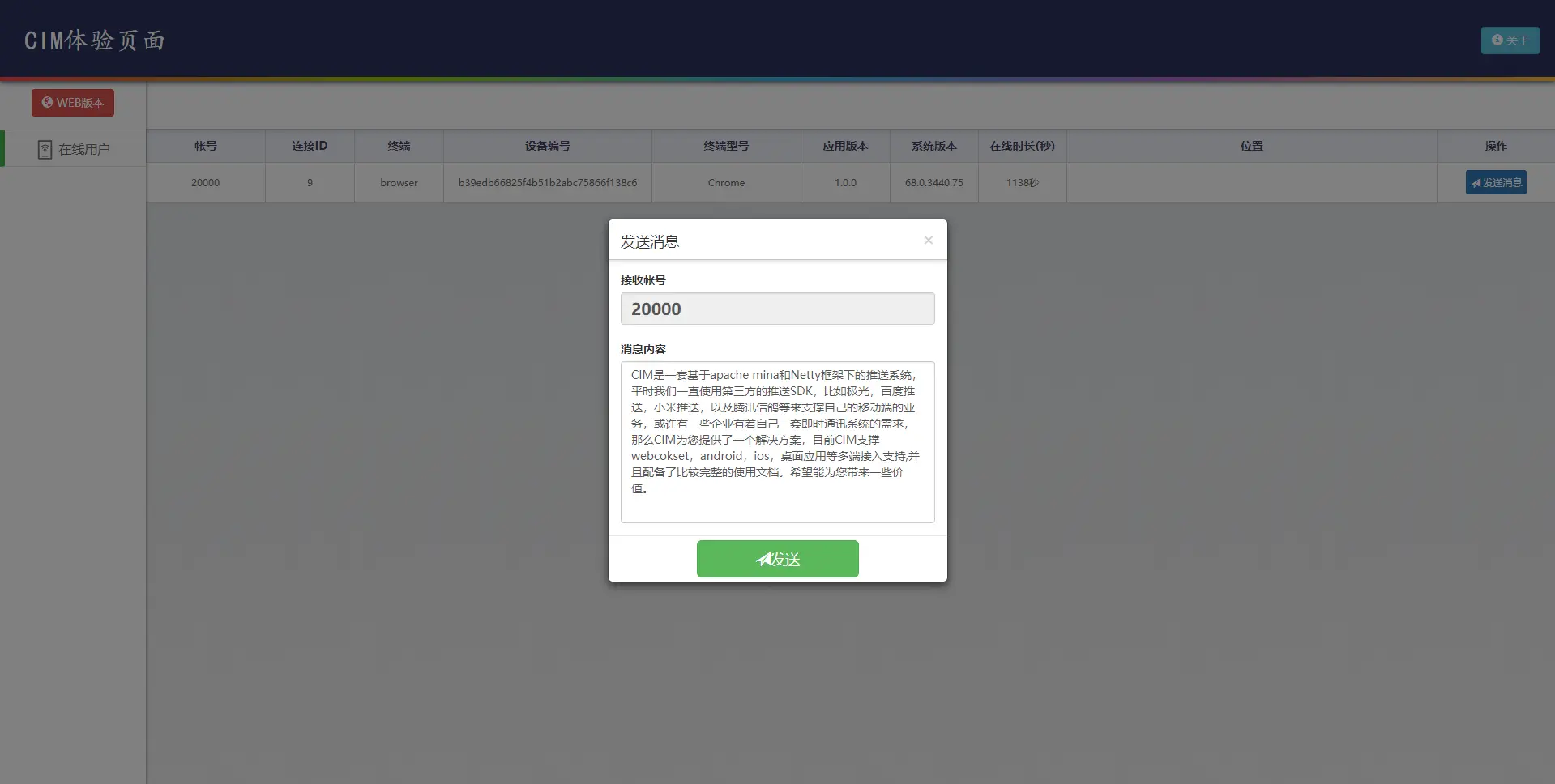1555x784 pixels.
Task: Click inside the 消息内容 text area
Action: pyautogui.click(x=776, y=441)
